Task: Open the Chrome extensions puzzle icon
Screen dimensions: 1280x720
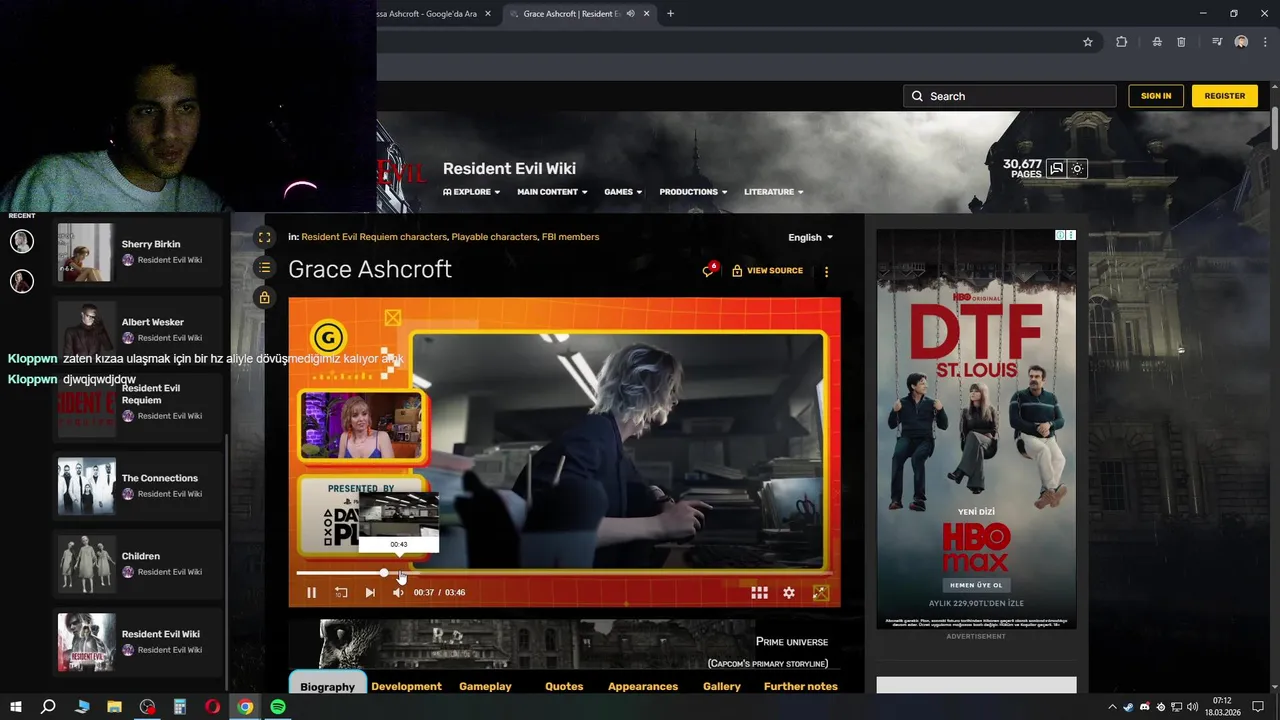Action: 1121,42
